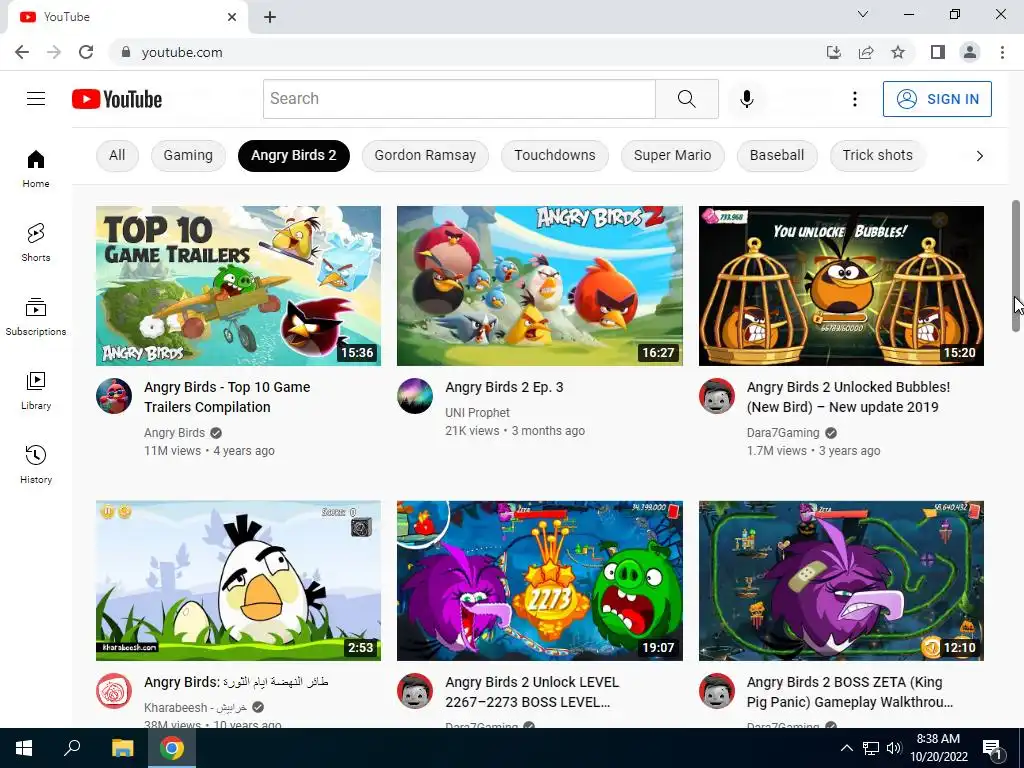
Task: Select the Gaming filter chip
Action: pyautogui.click(x=188, y=155)
